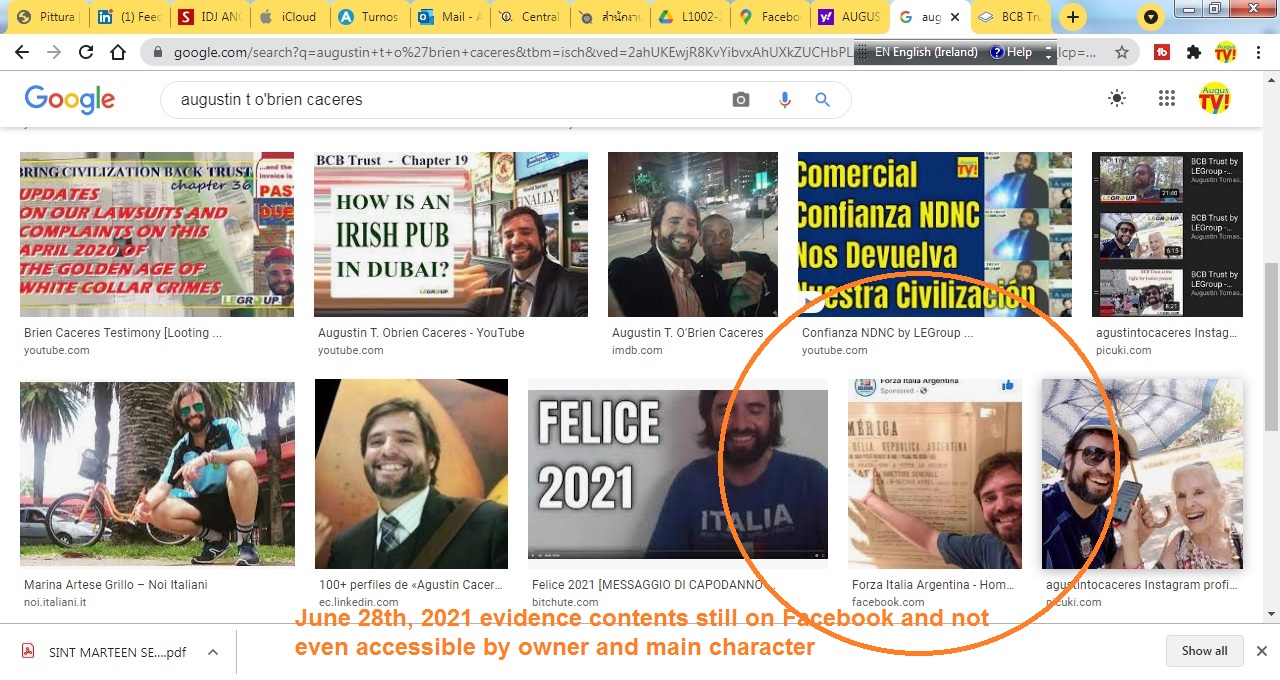The height and width of the screenshot is (680, 1280).
Task: Switch to the Facebook maps tab
Action: (x=768, y=17)
